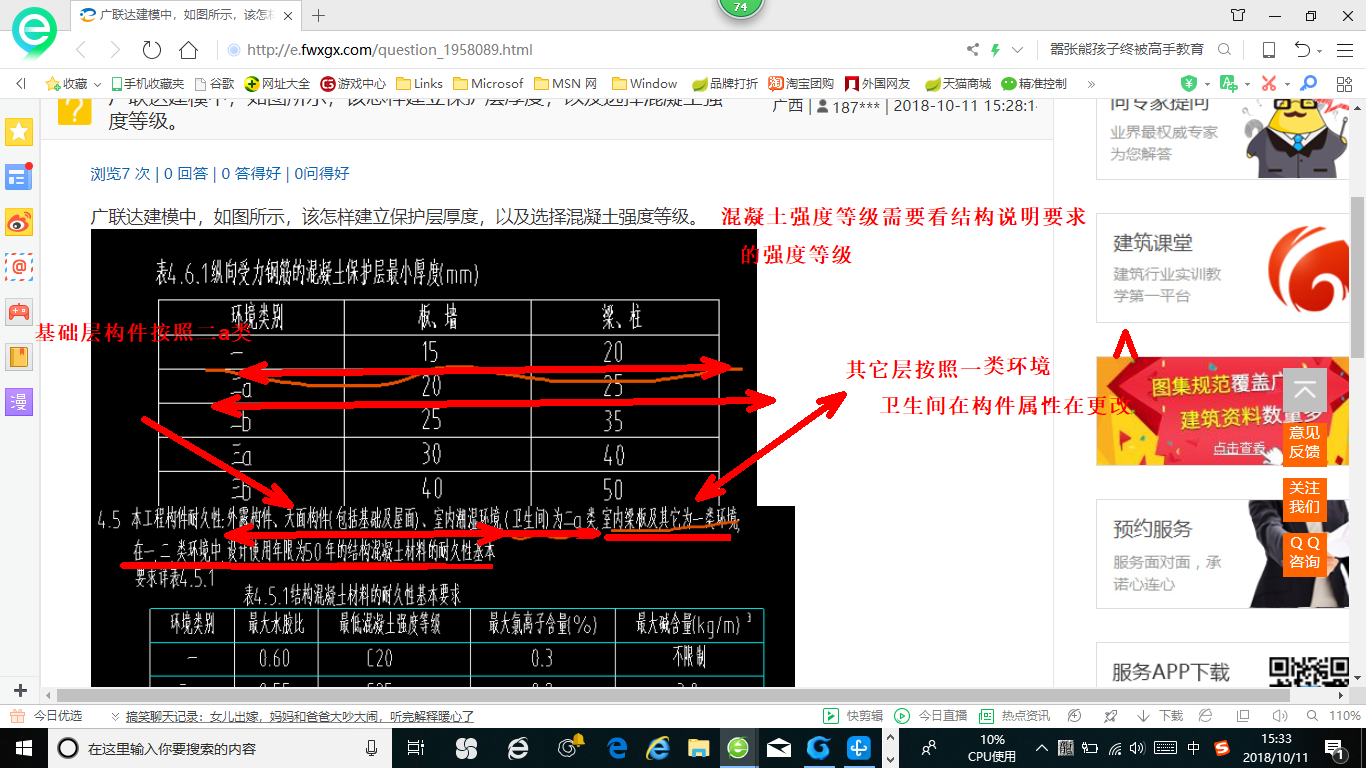This screenshot has width=1366, height=768.
Task: Open mobile phone view icon in toolbar
Action: pos(1268,50)
